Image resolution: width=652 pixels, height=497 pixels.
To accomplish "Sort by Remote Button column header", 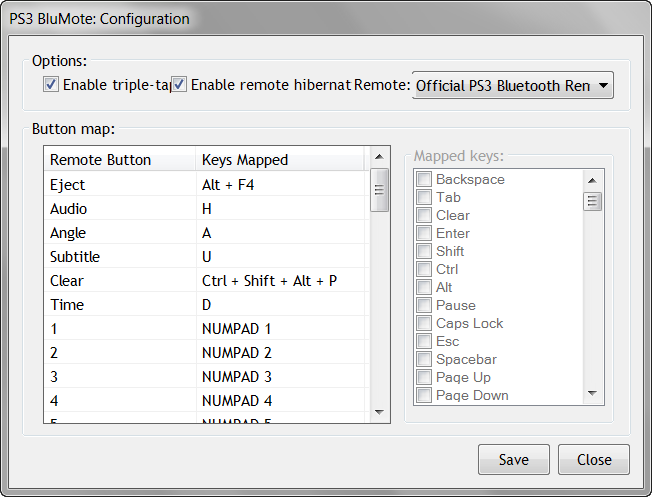I will click(x=120, y=160).
